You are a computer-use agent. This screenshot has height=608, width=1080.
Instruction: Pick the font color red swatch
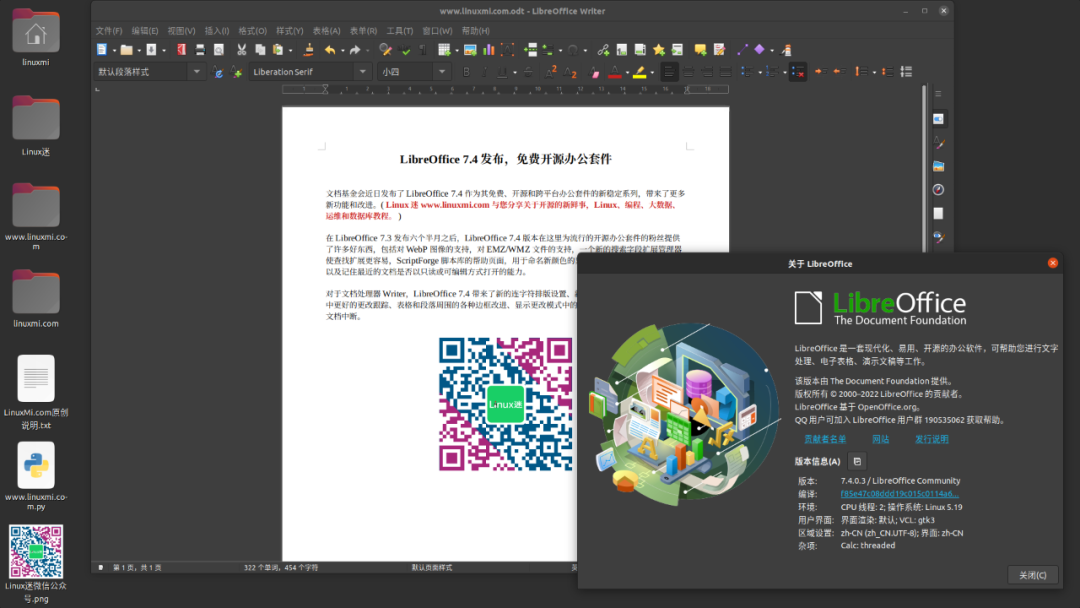pyautogui.click(x=613, y=75)
